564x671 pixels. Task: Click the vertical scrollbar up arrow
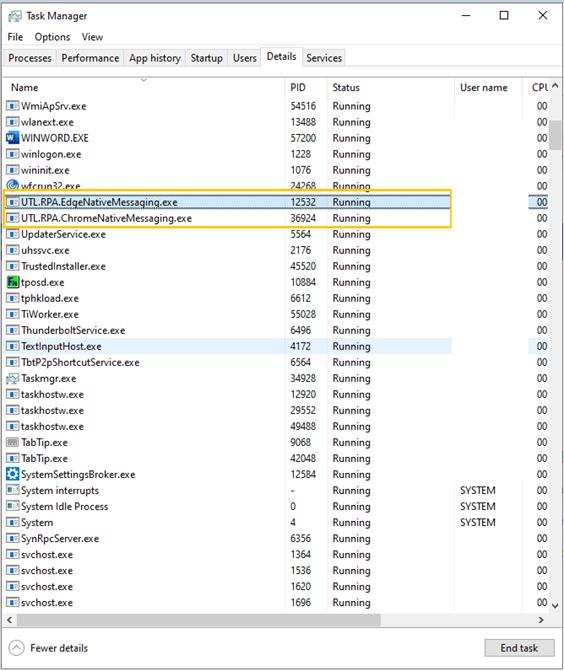(x=555, y=86)
